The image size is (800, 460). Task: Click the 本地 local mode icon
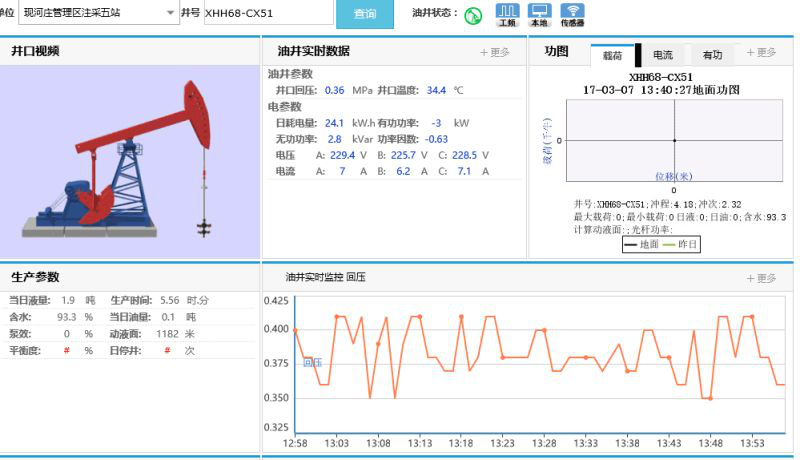[x=539, y=14]
